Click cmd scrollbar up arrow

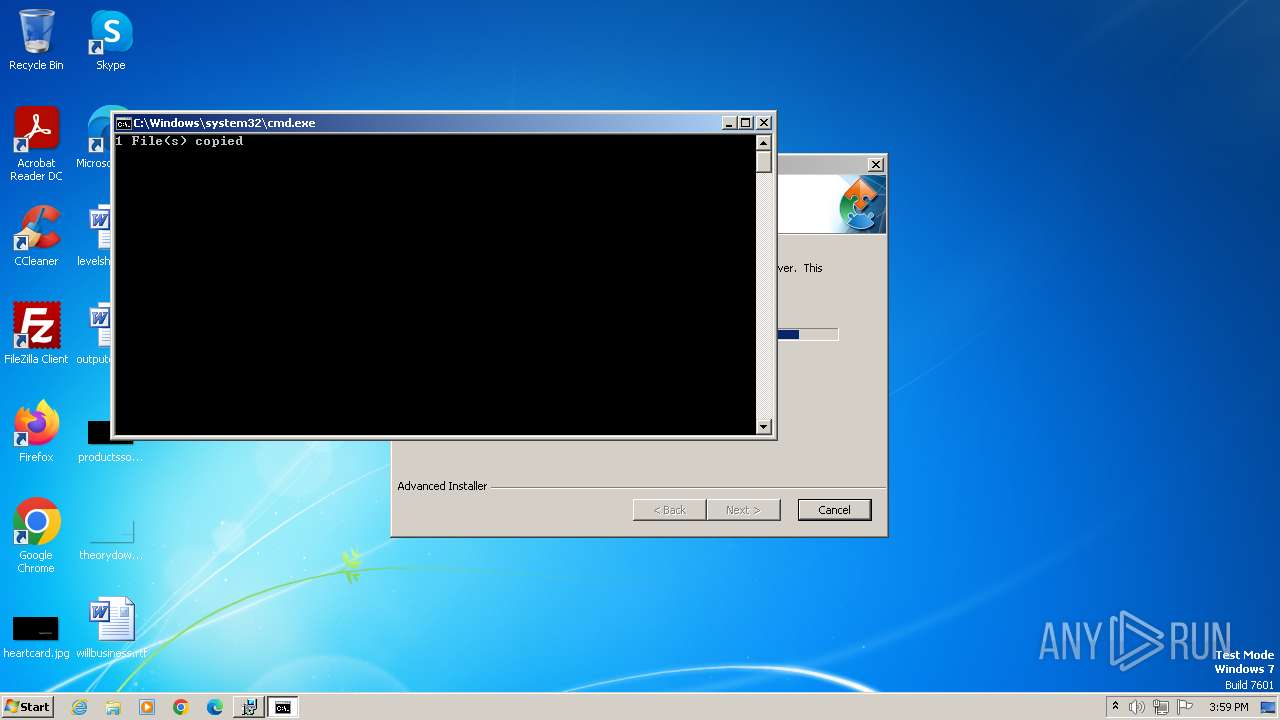point(764,143)
